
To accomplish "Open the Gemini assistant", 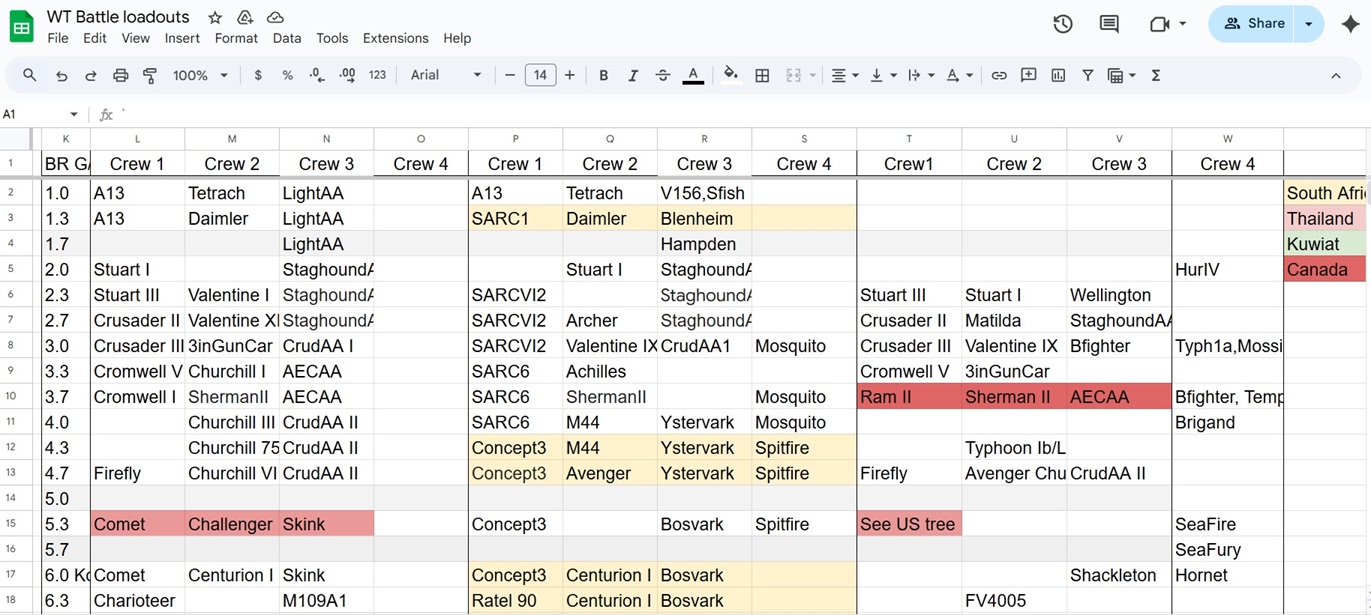I will pyautogui.click(x=1350, y=24).
